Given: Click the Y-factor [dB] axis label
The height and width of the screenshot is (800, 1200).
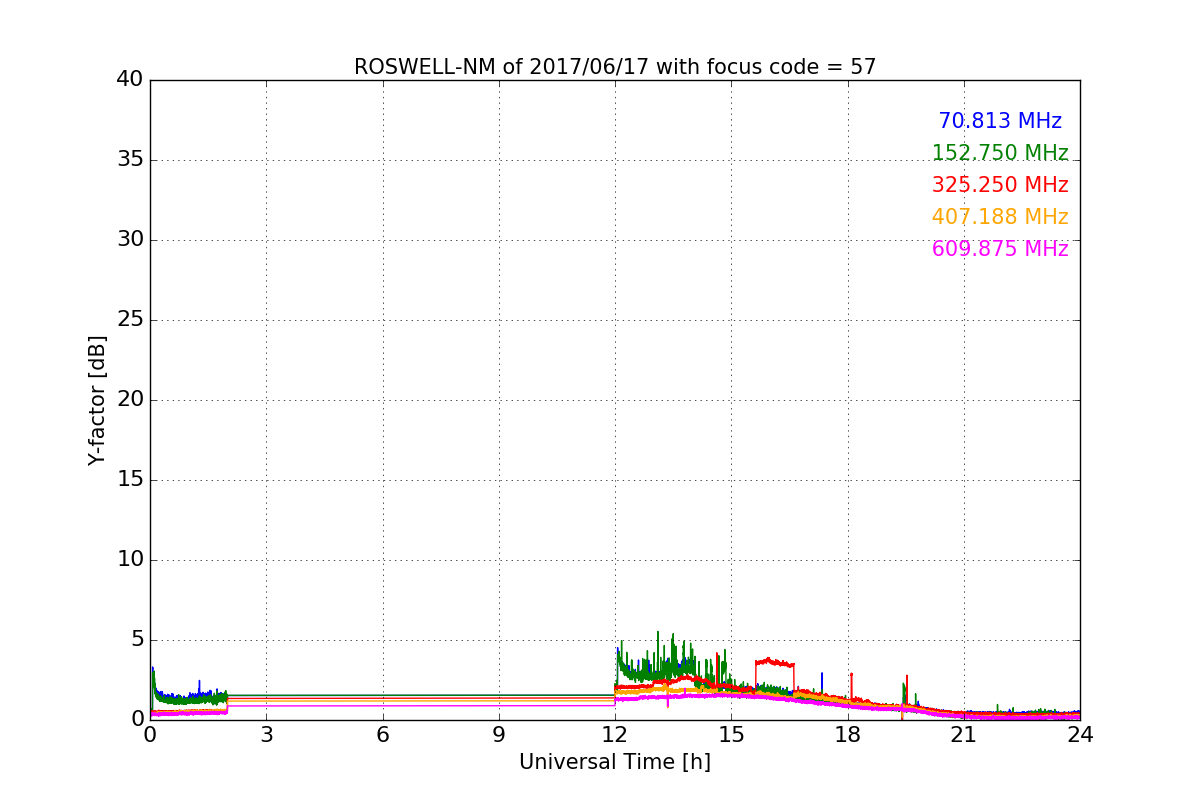Looking at the screenshot, I should (x=97, y=400).
